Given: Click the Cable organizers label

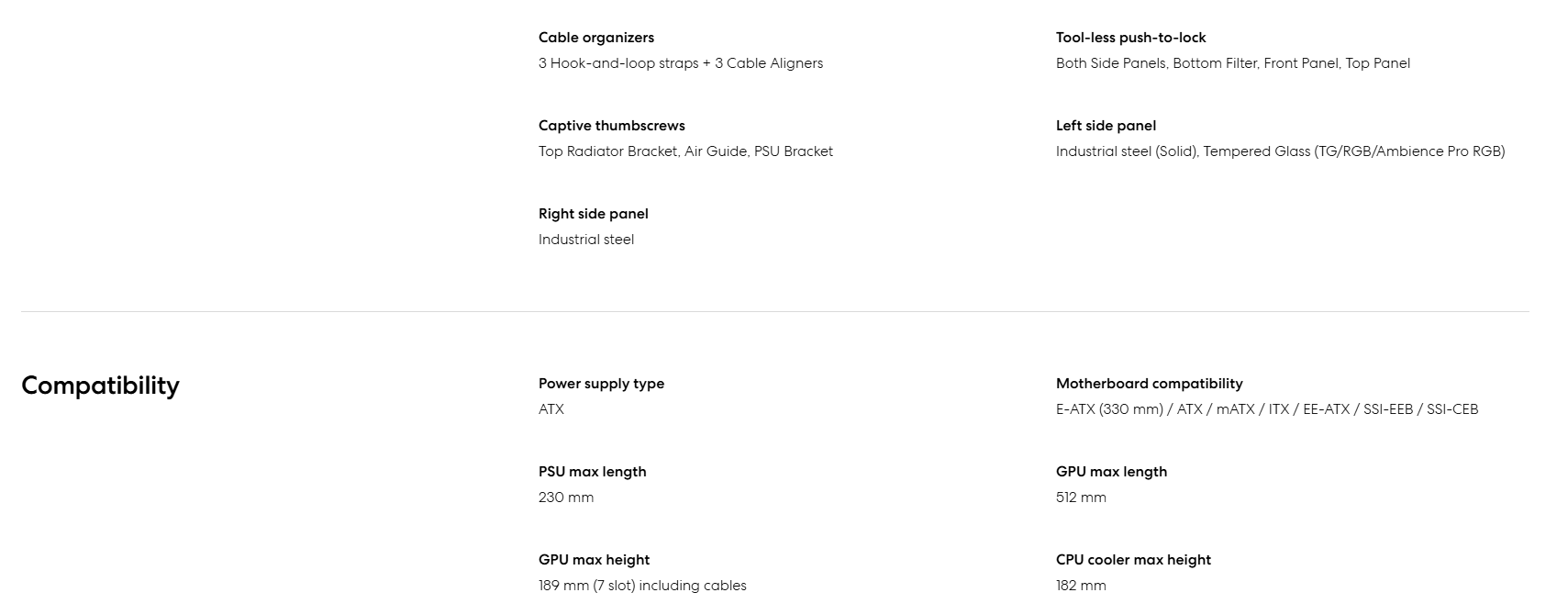Looking at the screenshot, I should (x=596, y=38).
